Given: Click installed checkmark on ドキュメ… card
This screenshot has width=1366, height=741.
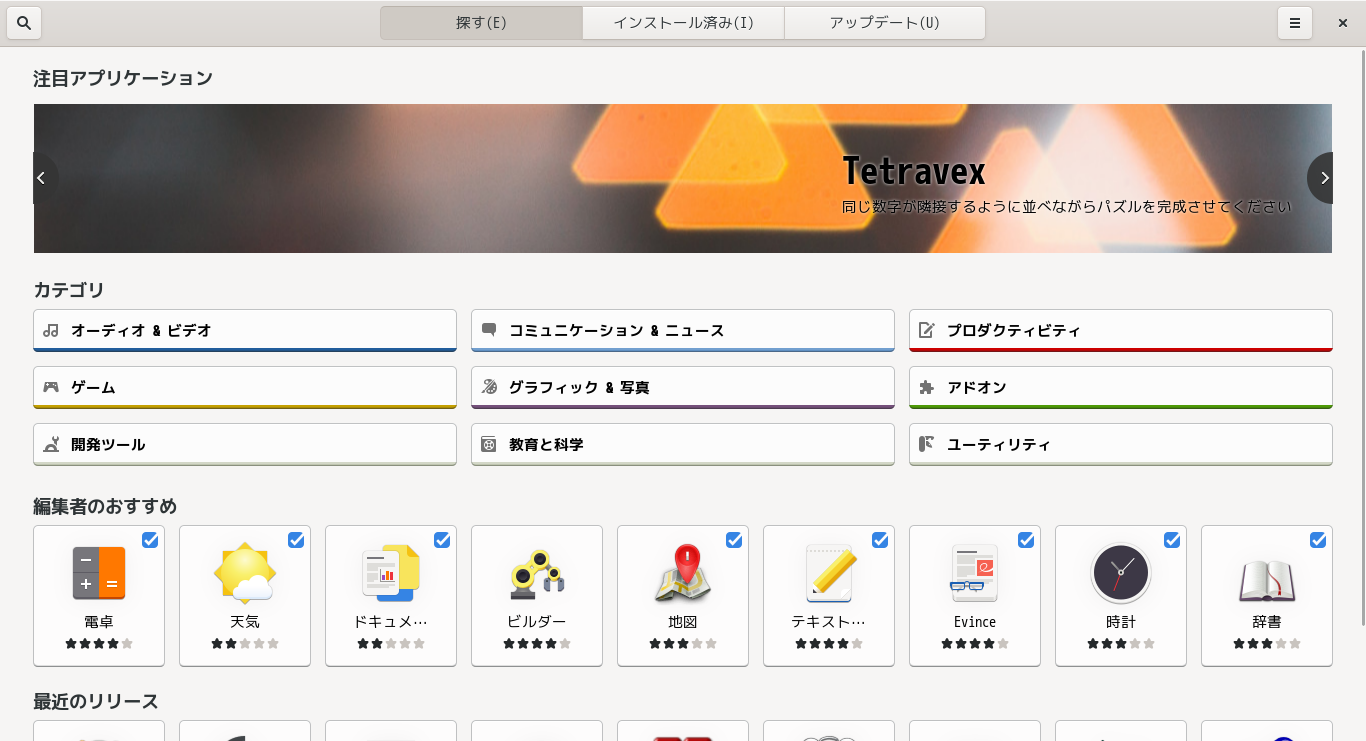Looking at the screenshot, I should tap(442, 540).
